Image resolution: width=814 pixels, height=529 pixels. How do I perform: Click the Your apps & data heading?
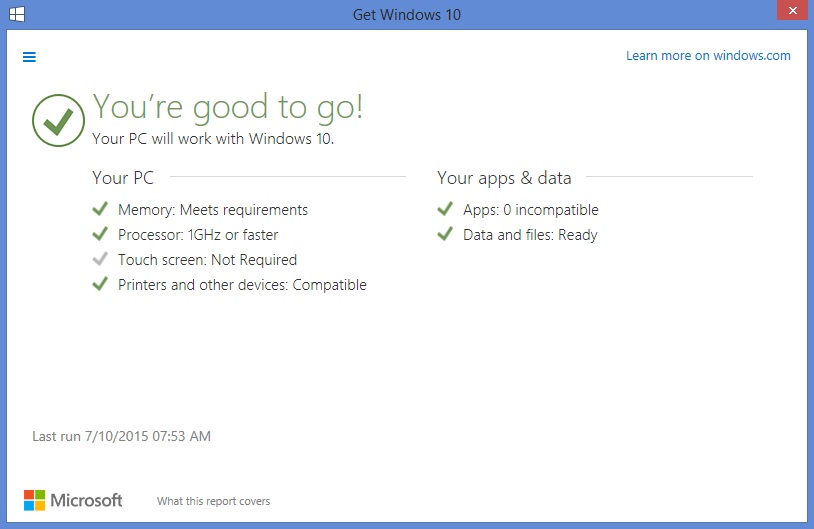pos(504,178)
